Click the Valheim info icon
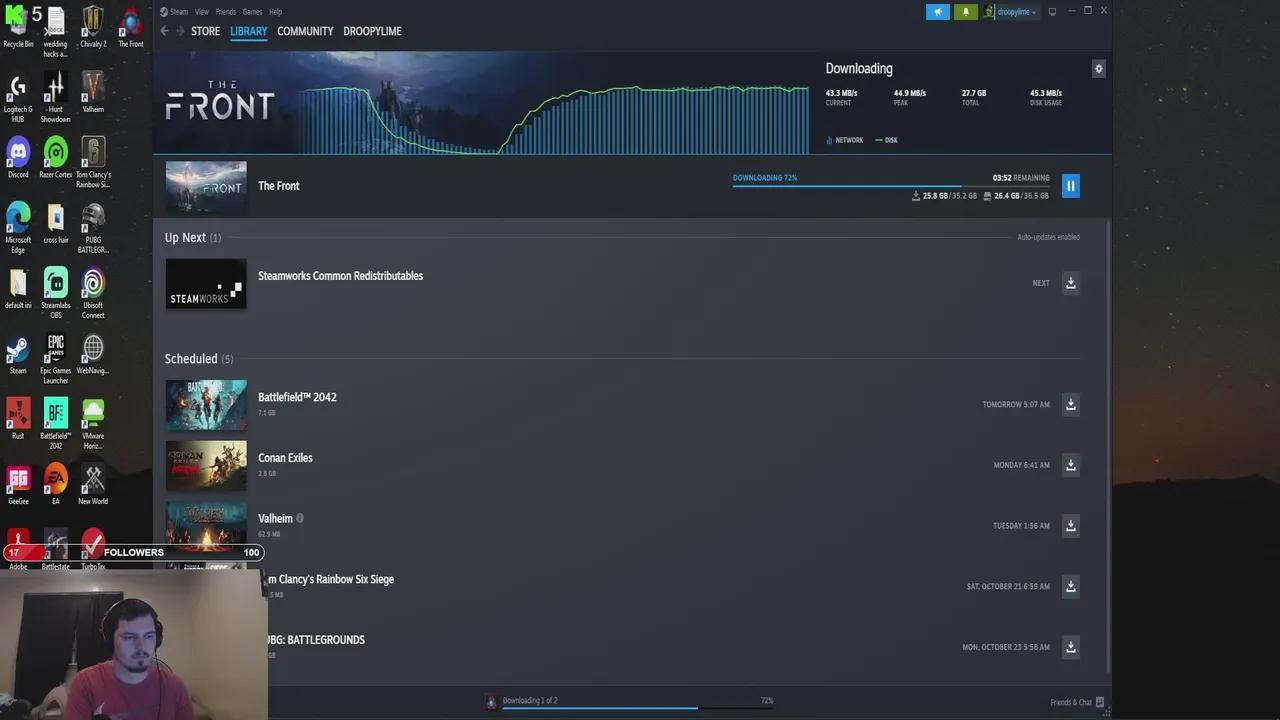 point(300,518)
